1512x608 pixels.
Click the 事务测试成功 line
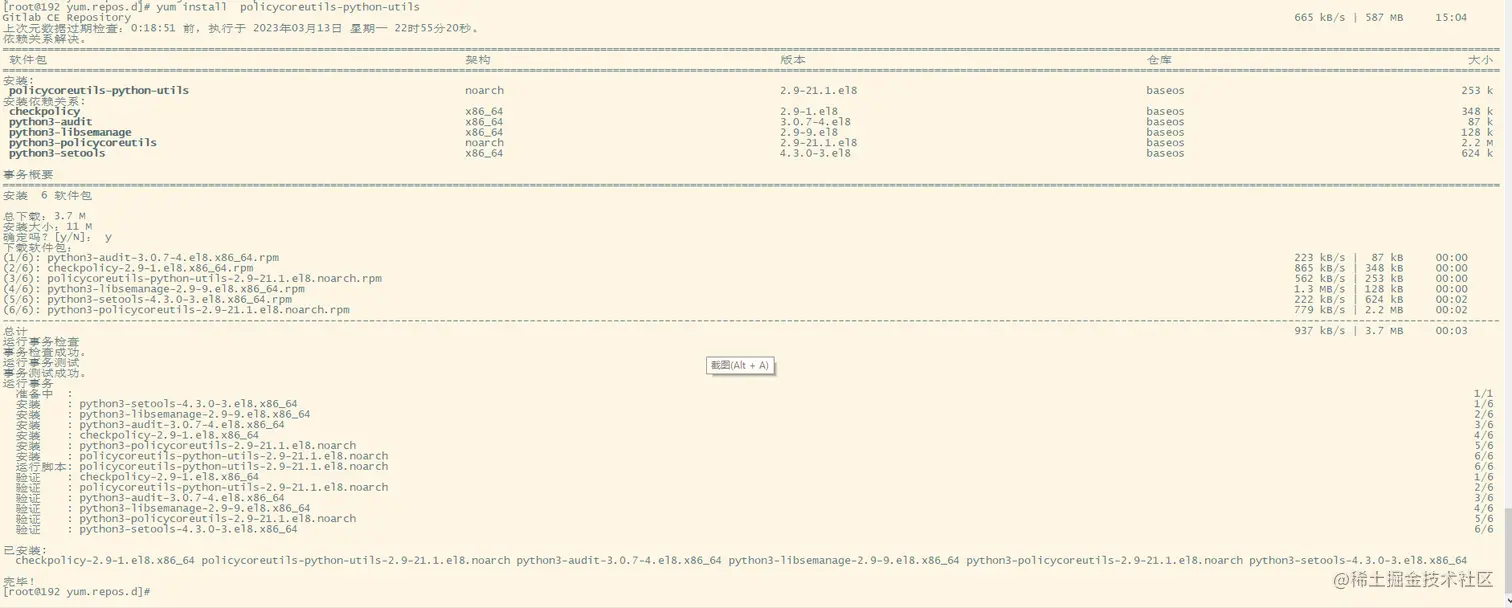point(44,373)
